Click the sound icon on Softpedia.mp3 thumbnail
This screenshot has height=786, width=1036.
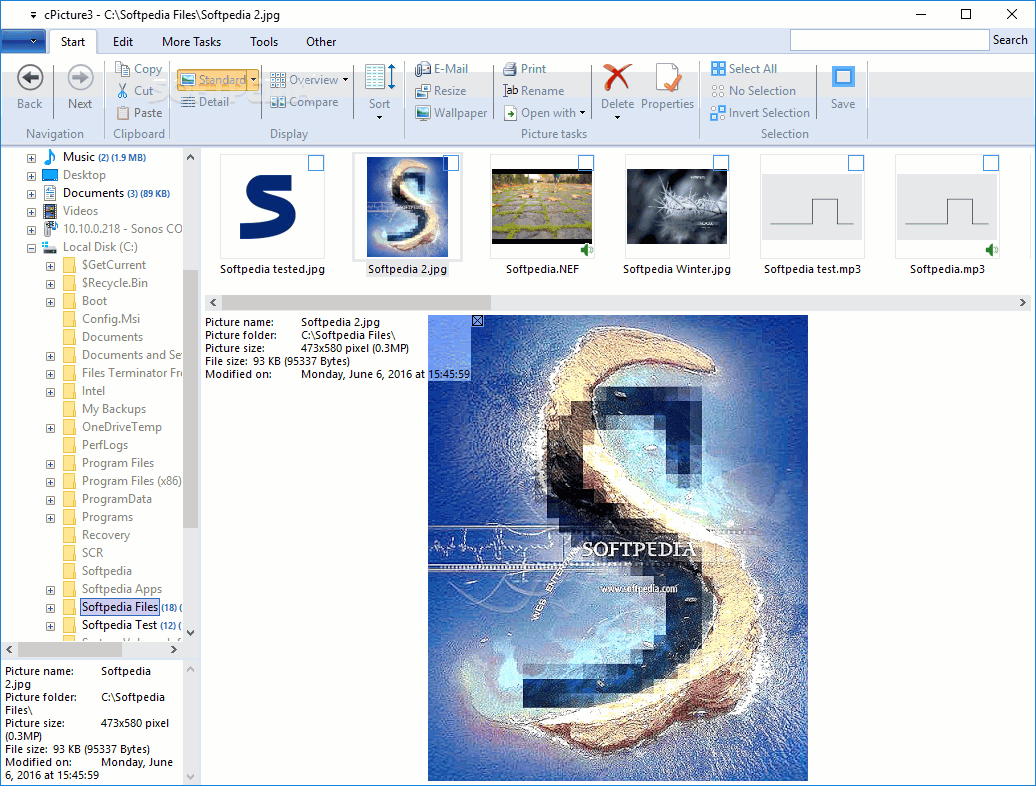tap(991, 250)
